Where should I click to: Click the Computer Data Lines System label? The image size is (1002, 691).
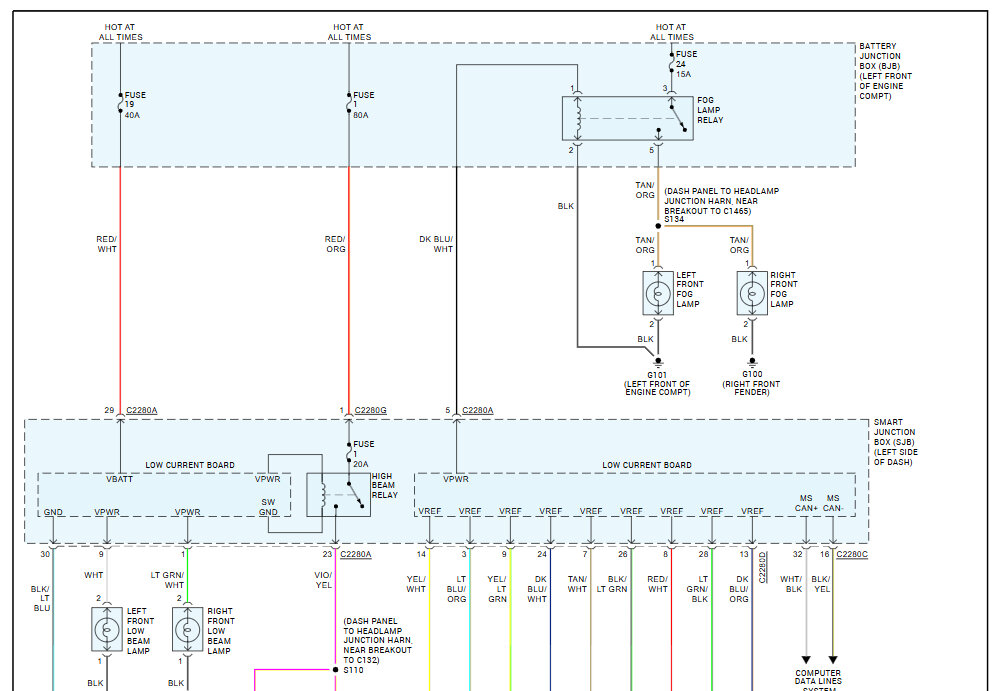819,679
